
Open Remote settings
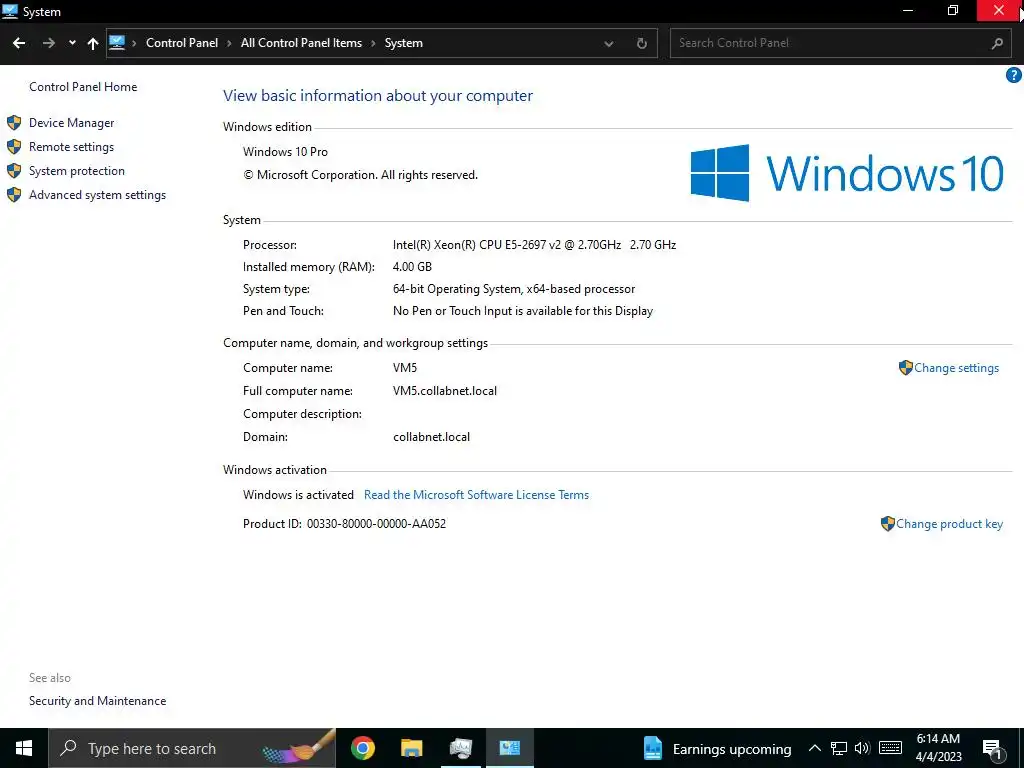pos(71,147)
